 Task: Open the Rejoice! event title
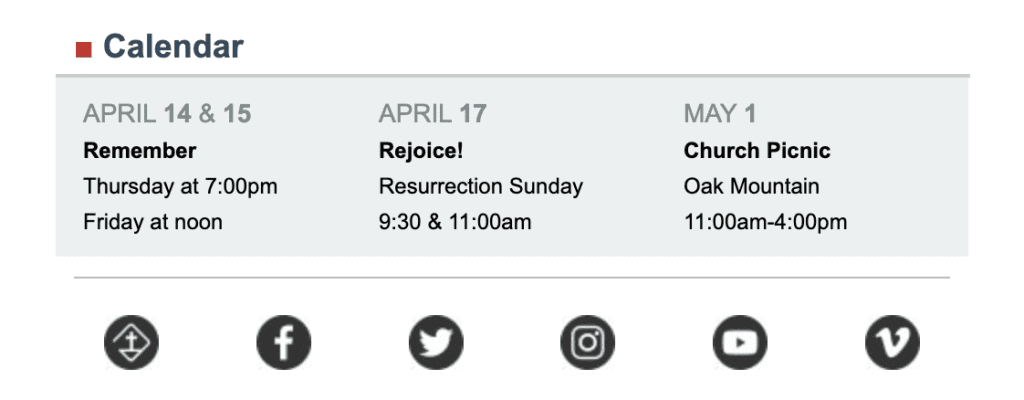[421, 151]
